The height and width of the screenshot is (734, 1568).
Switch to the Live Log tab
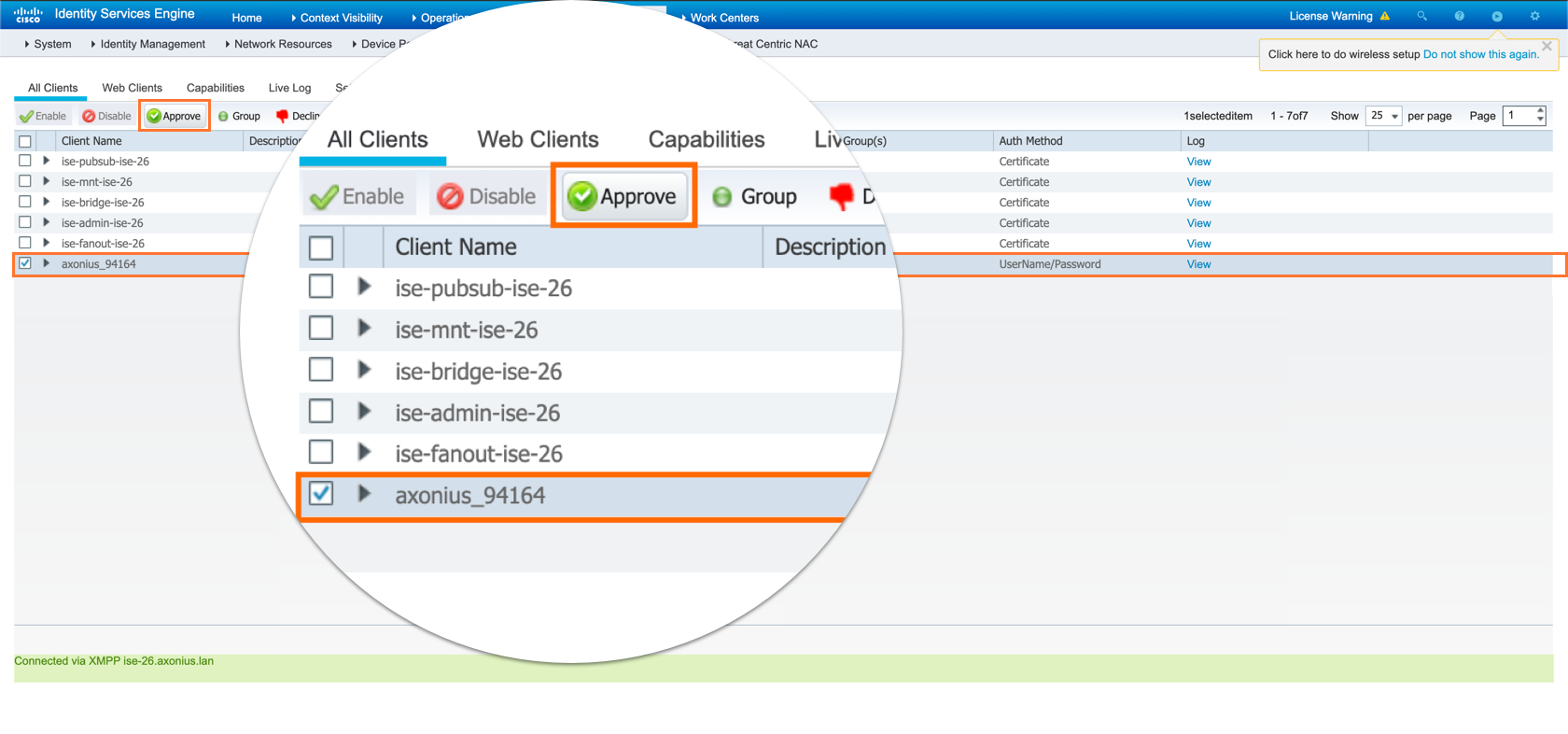point(289,88)
